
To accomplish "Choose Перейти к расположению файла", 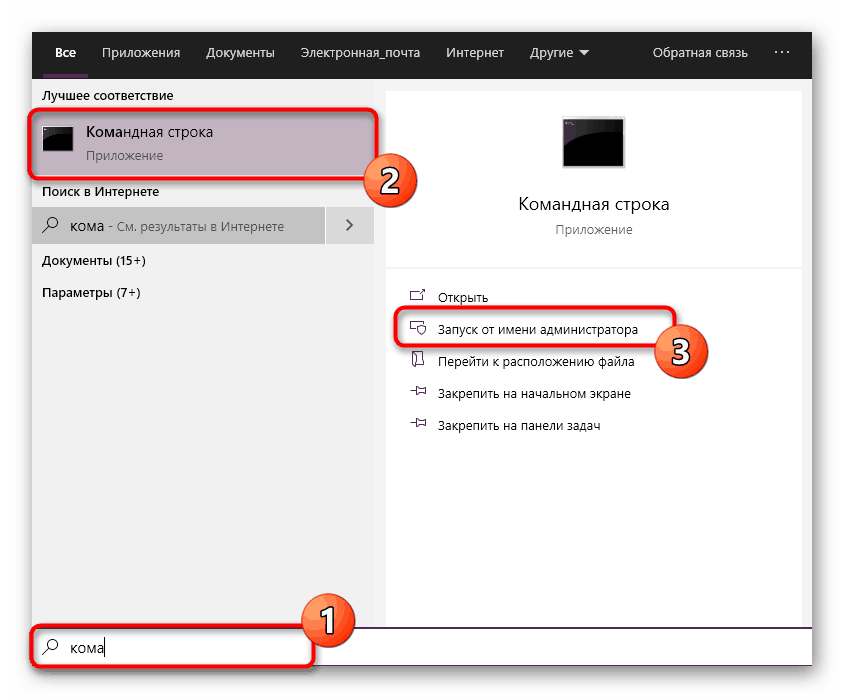I will pos(536,362).
